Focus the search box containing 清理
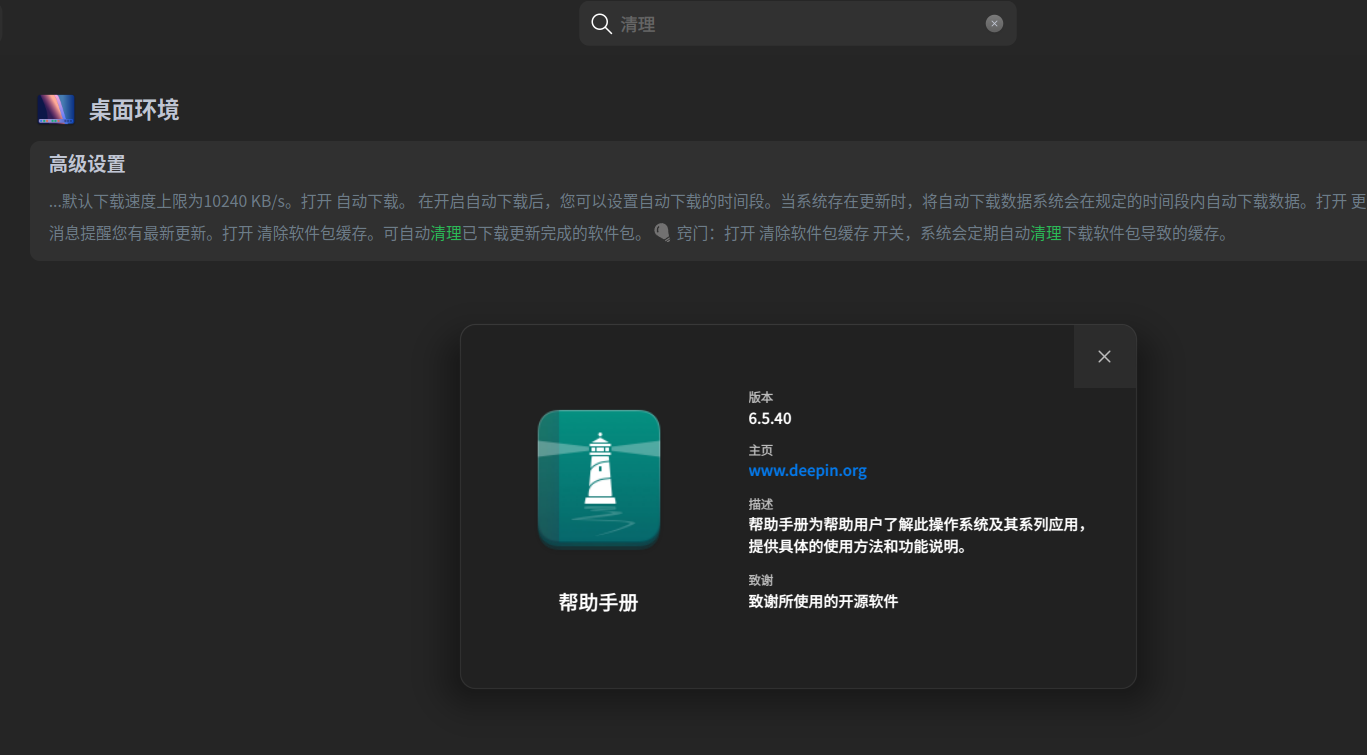The height and width of the screenshot is (755, 1367). point(798,24)
